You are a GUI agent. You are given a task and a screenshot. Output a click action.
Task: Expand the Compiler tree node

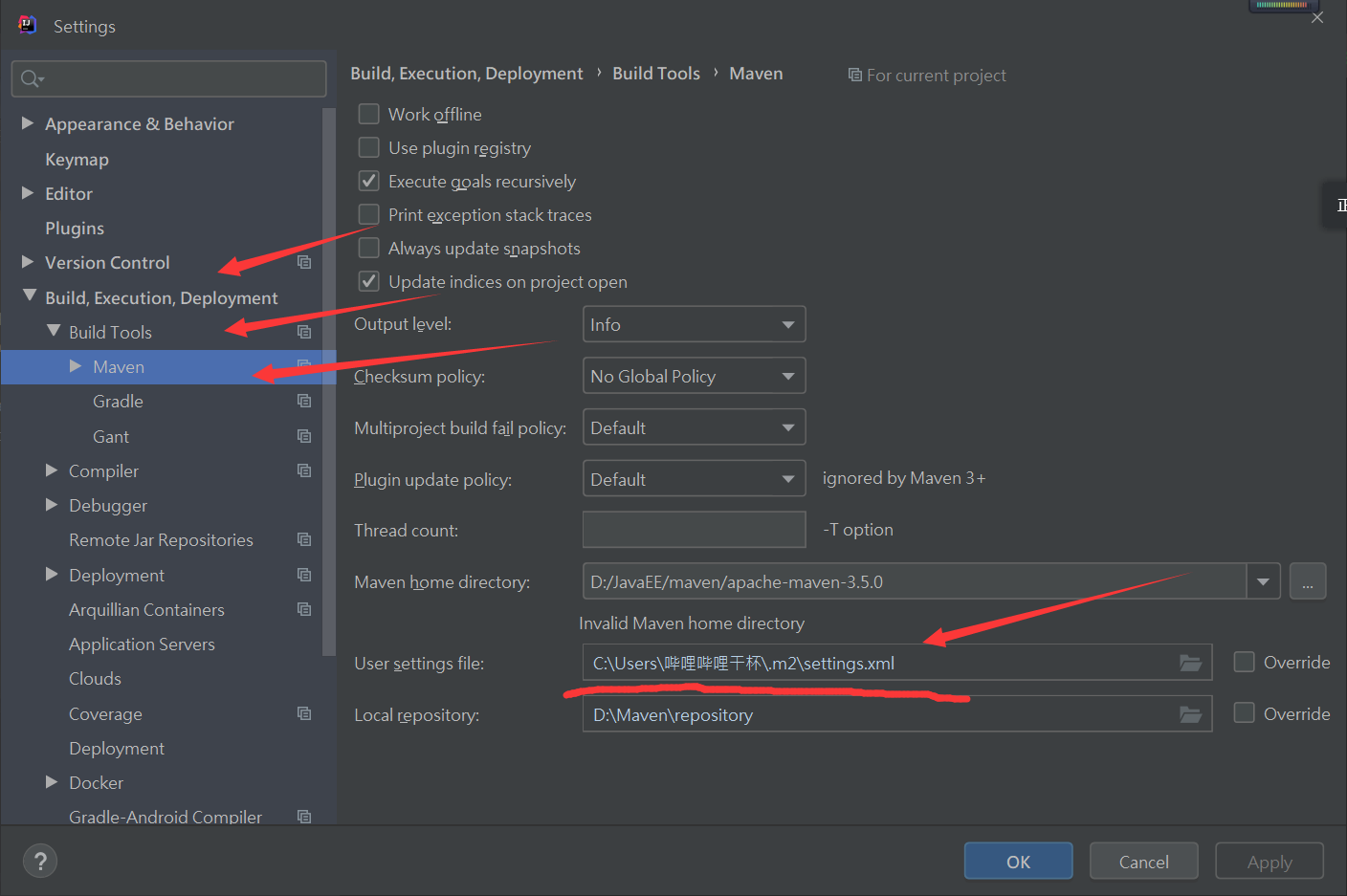click(52, 470)
